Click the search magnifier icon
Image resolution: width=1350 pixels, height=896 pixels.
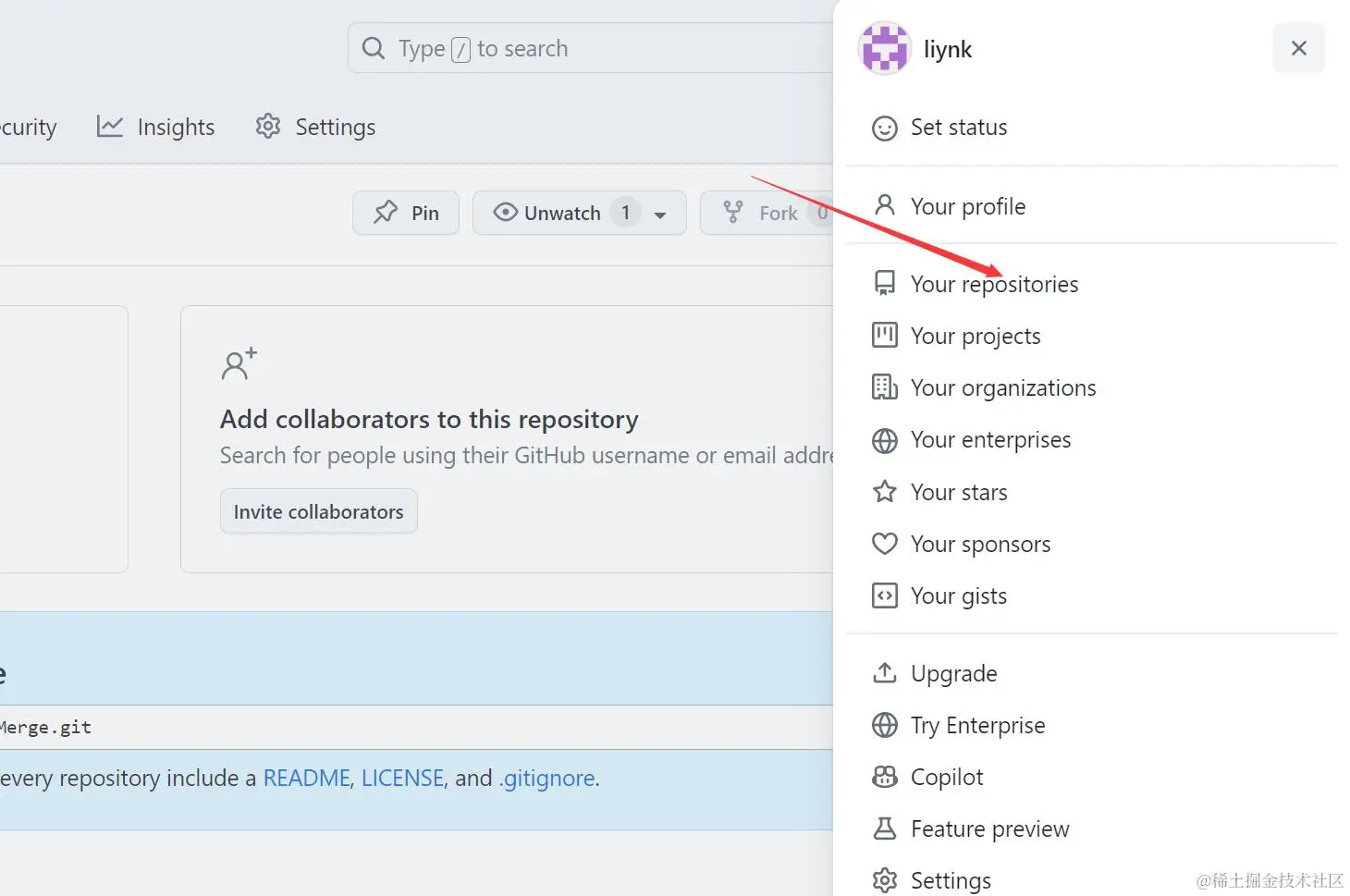click(373, 48)
